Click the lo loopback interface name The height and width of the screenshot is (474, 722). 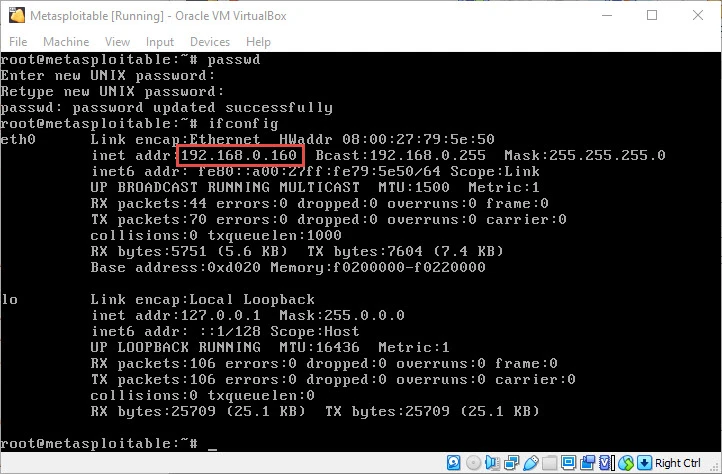click(x=9, y=299)
